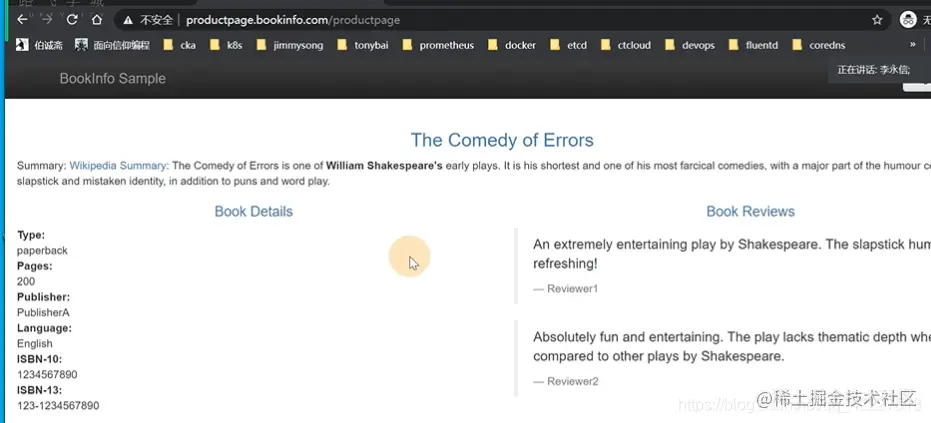Click the browser forward arrow
This screenshot has width=931, height=423.
pyautogui.click(x=47, y=20)
